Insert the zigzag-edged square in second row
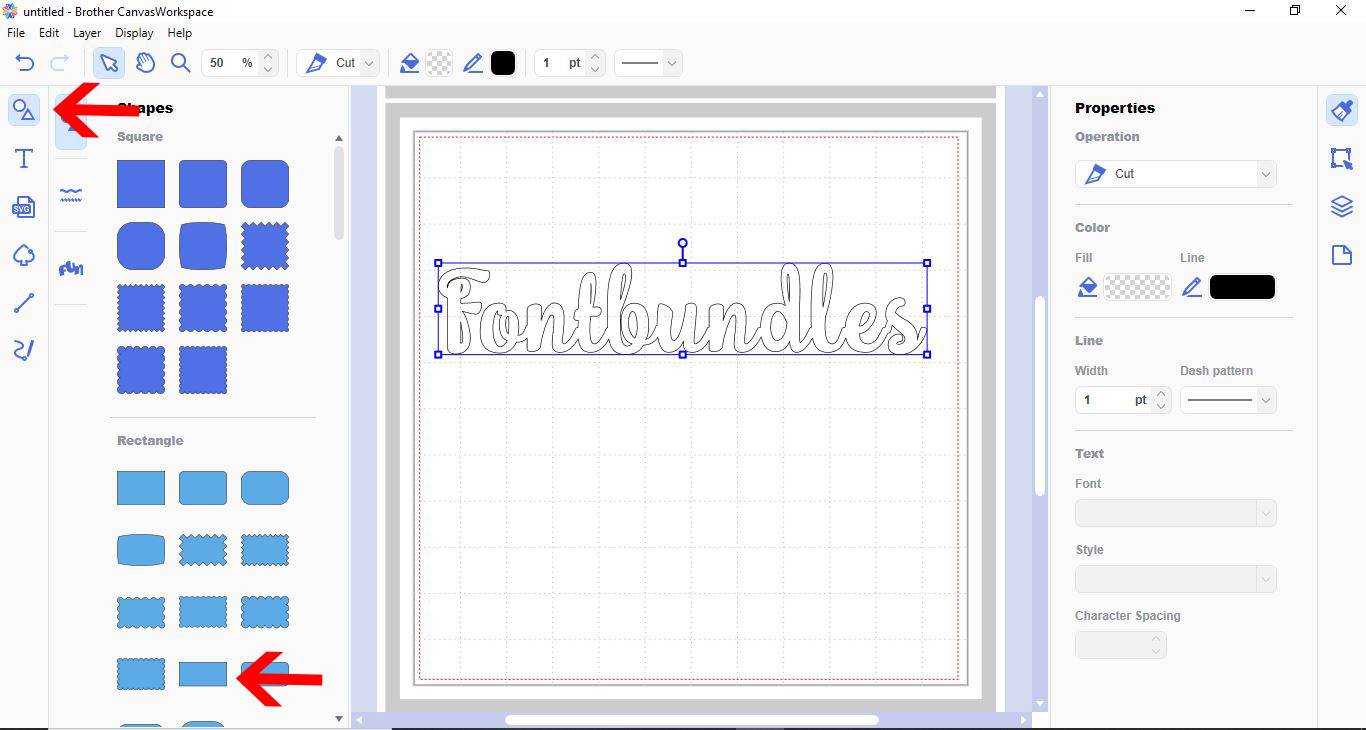 (265, 246)
